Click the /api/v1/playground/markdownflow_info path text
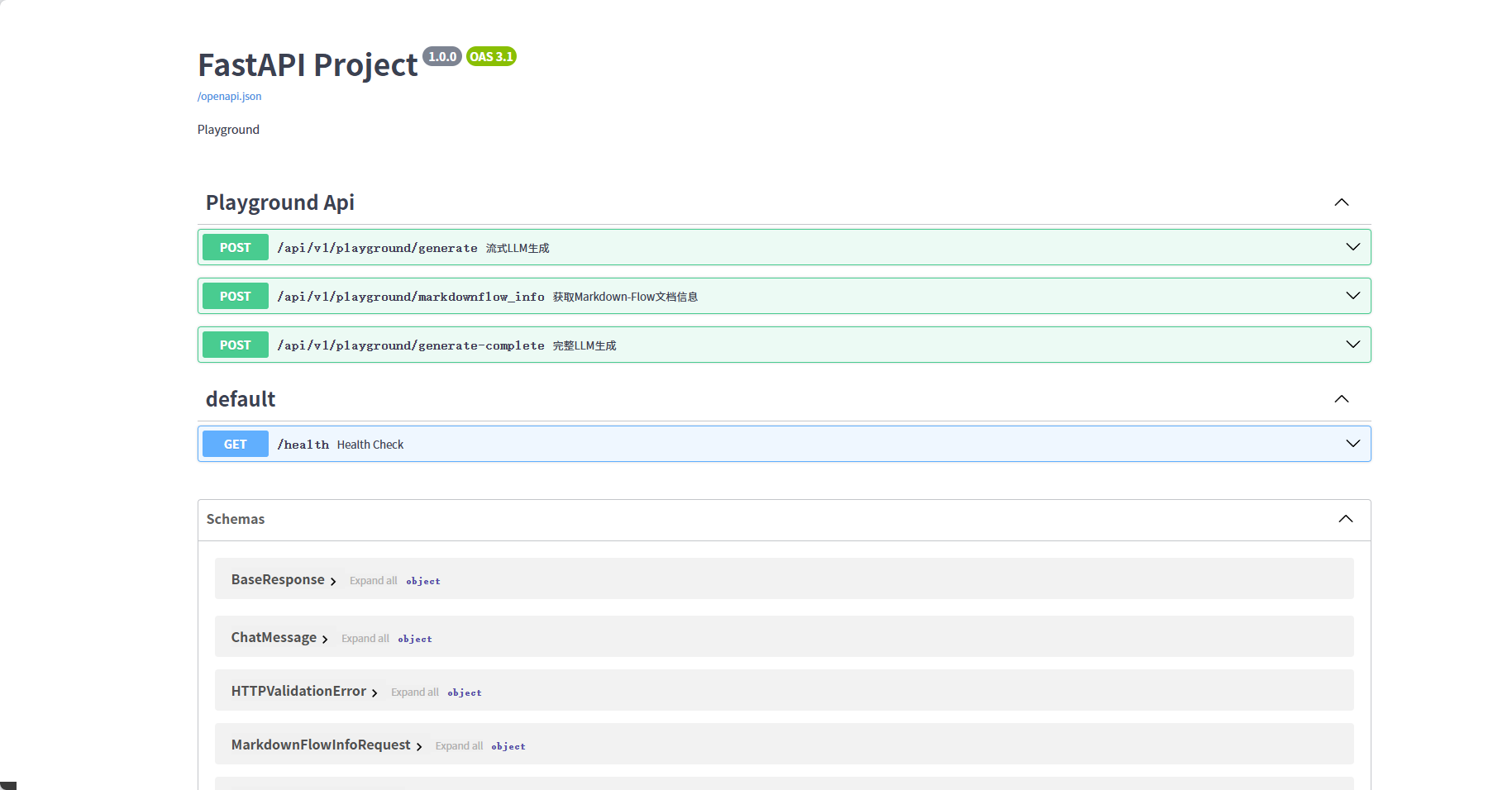Viewport: 1512px width, 790px height. [411, 297]
